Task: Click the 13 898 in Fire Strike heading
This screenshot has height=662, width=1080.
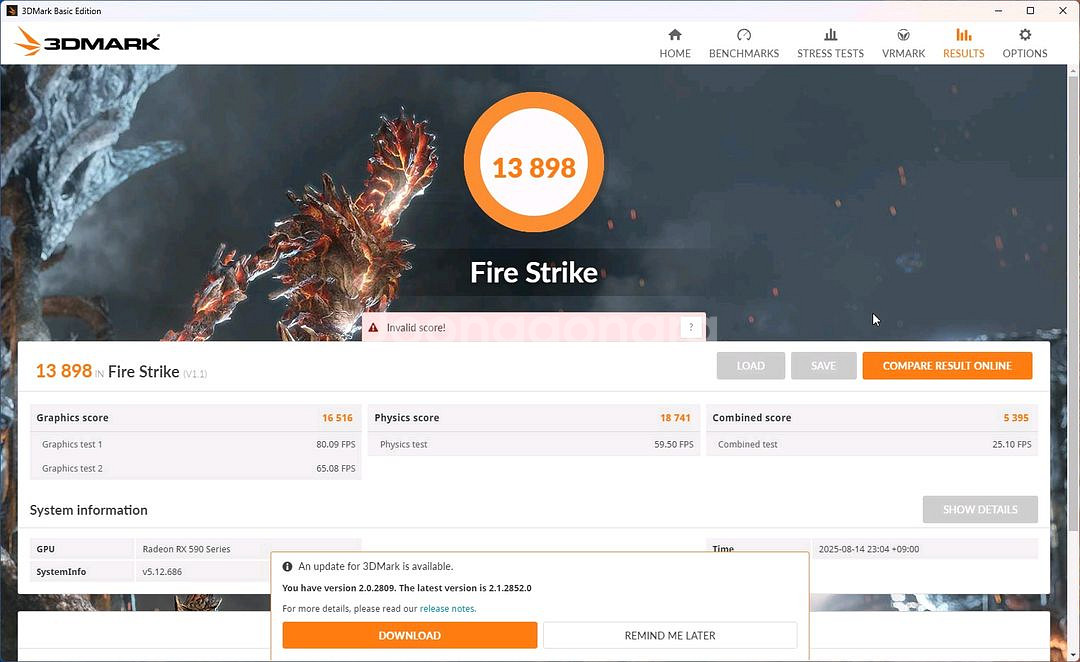Action: coord(63,371)
